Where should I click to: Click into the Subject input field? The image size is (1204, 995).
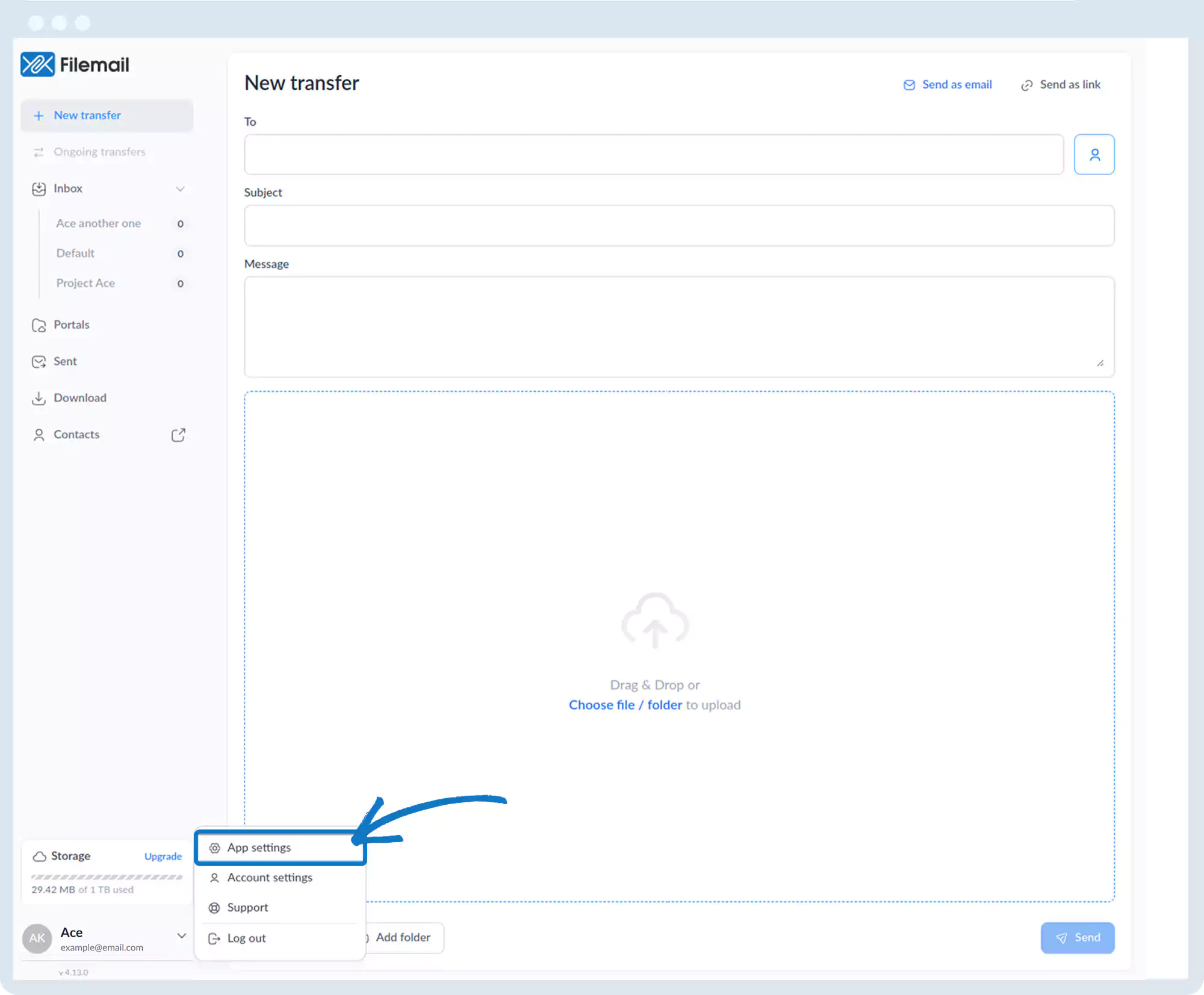click(678, 226)
